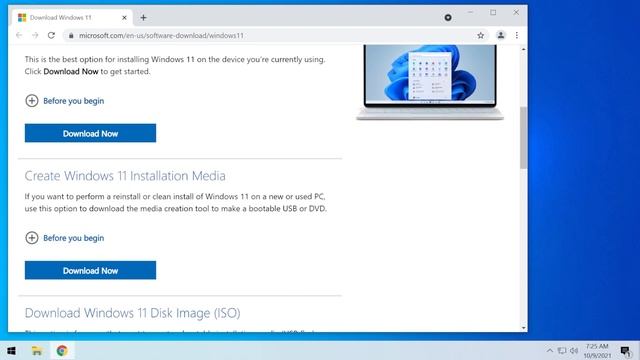
Task: Open a new tab with the plus button
Action: click(143, 18)
